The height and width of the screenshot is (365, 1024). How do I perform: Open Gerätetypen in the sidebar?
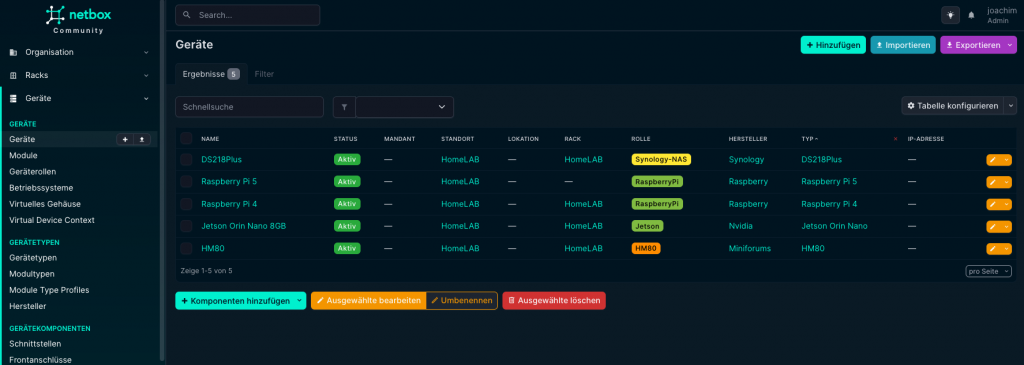[x=33, y=258]
